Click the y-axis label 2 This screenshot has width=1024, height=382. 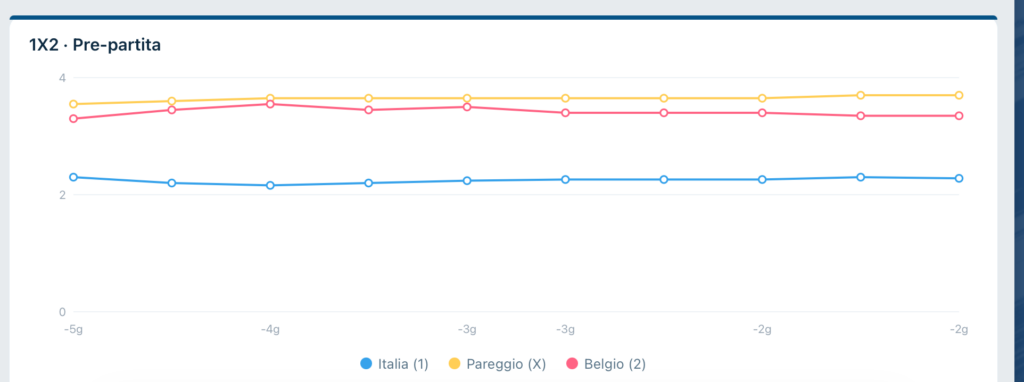[x=62, y=195]
